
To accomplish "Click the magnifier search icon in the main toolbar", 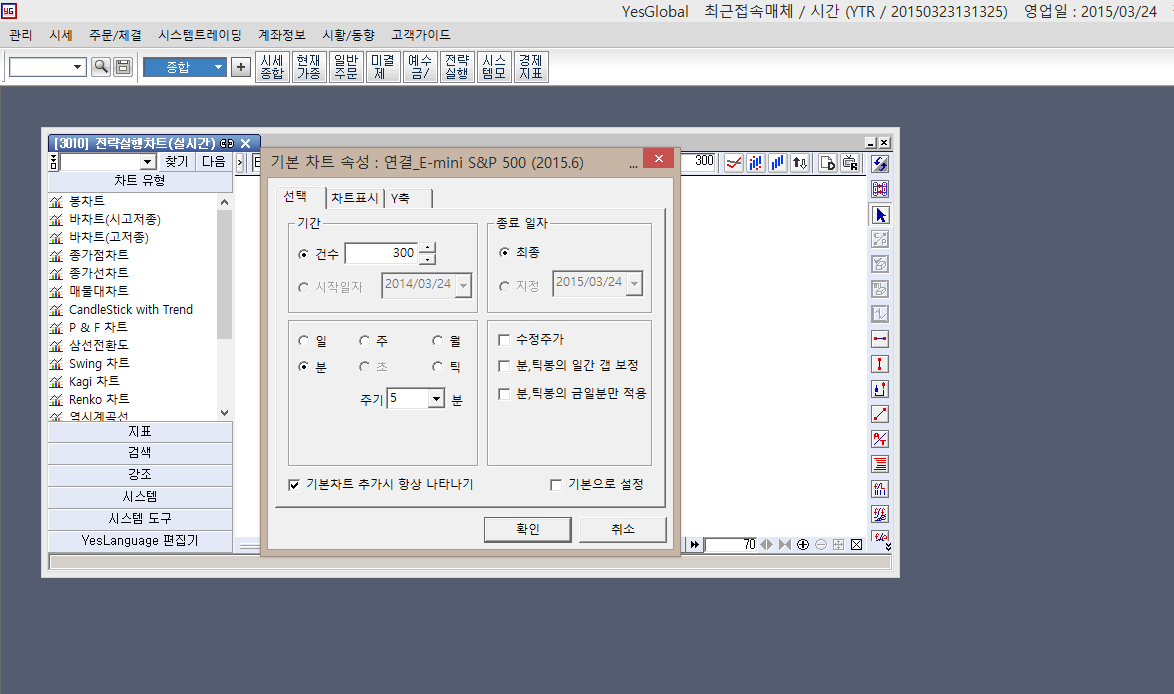I will coord(100,67).
